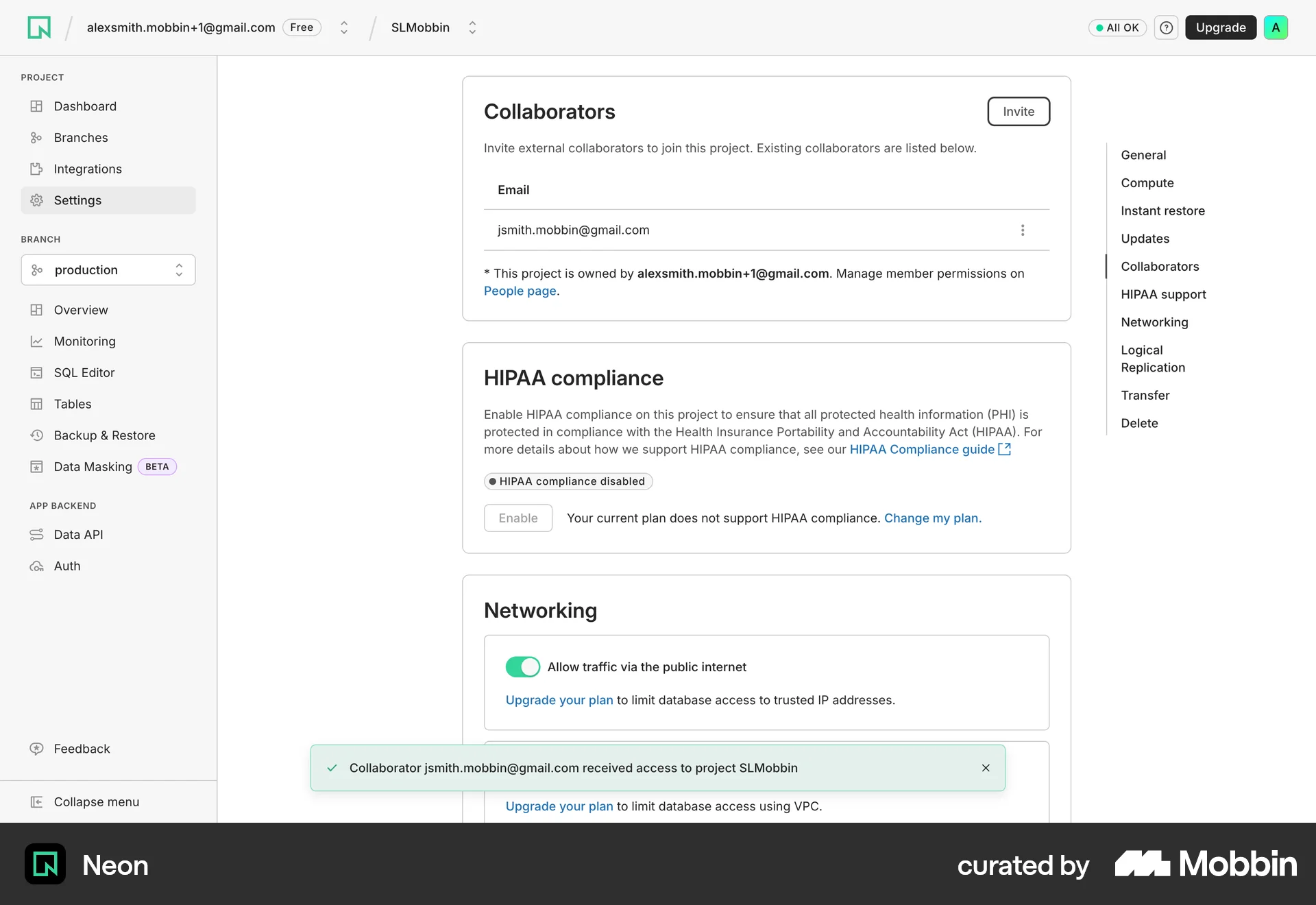
Task: Open the help question mark icon
Action: [1166, 27]
